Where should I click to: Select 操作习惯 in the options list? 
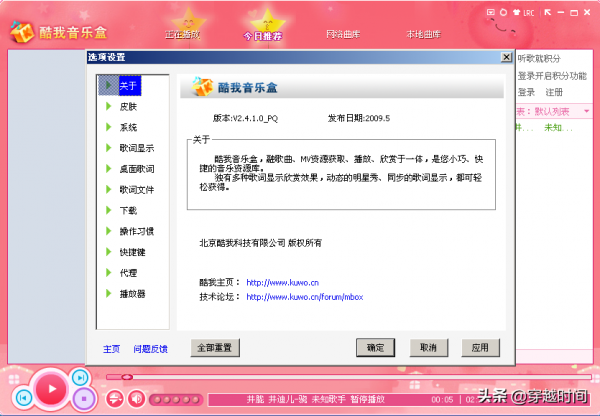[x=137, y=231]
